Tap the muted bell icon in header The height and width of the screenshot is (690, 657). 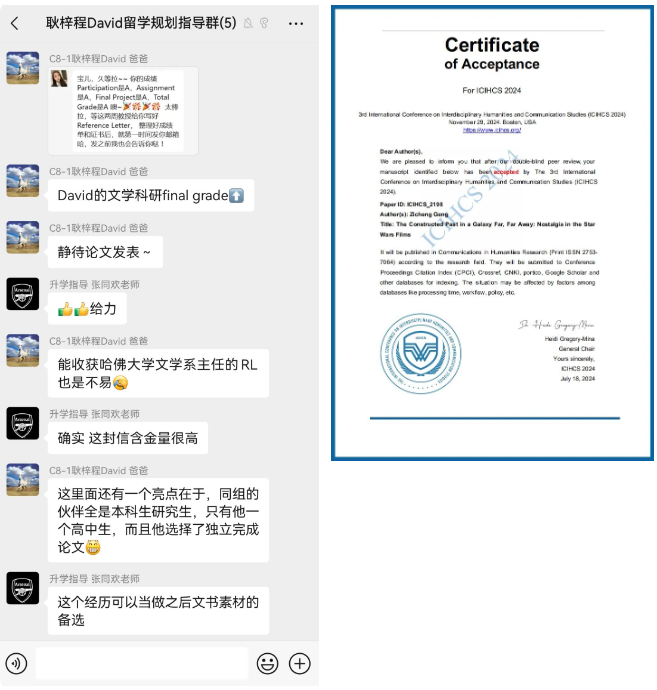tap(248, 23)
